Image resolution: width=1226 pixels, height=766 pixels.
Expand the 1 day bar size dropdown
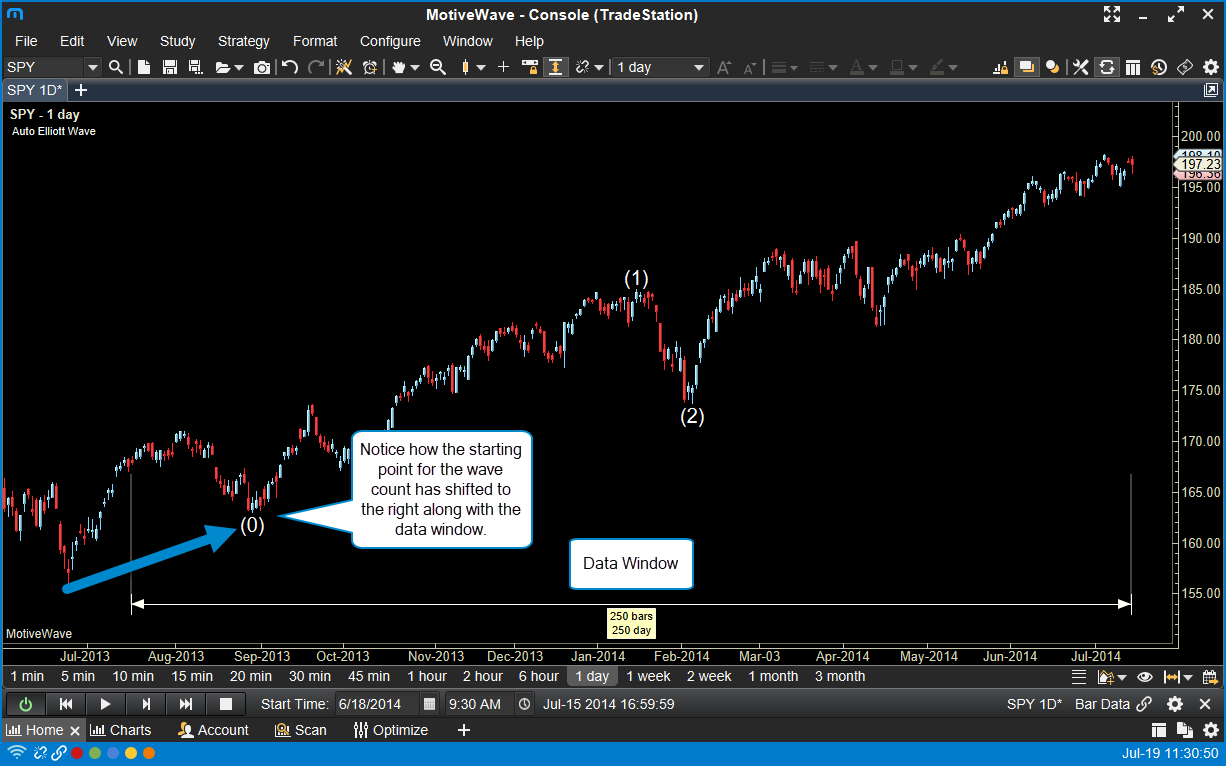(x=699, y=67)
